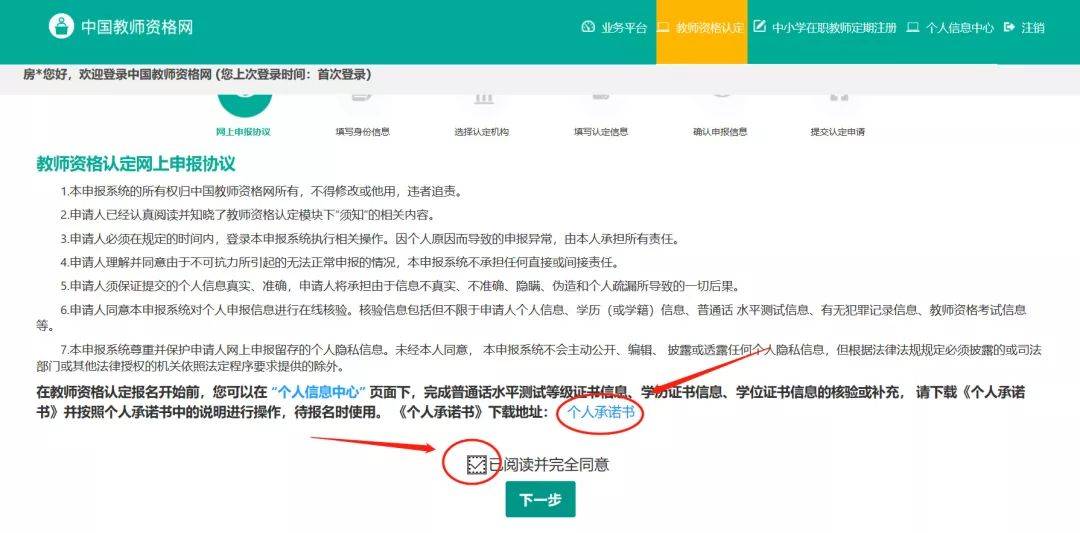Click the 下一步 button
The height and width of the screenshot is (533, 1080).
(x=540, y=500)
